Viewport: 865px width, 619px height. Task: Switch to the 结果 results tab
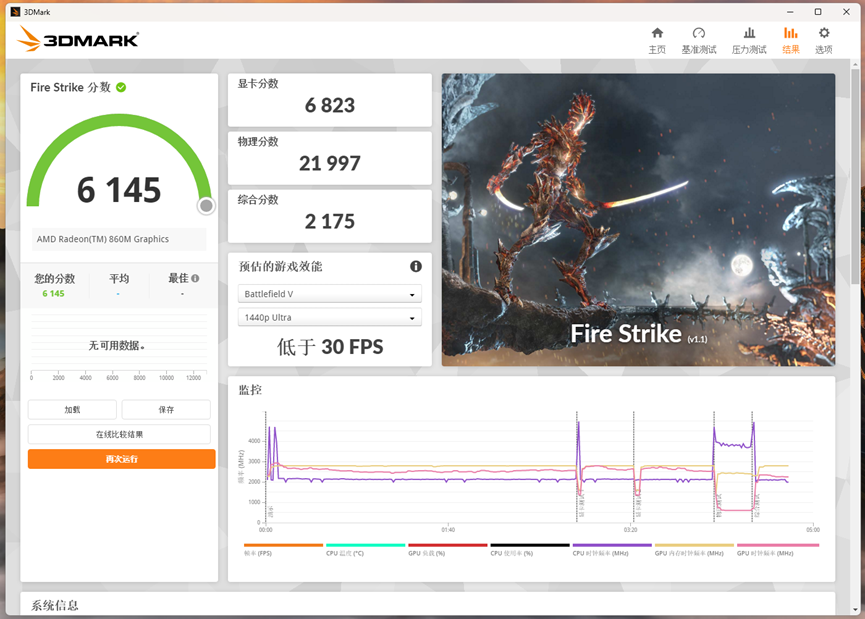point(790,40)
